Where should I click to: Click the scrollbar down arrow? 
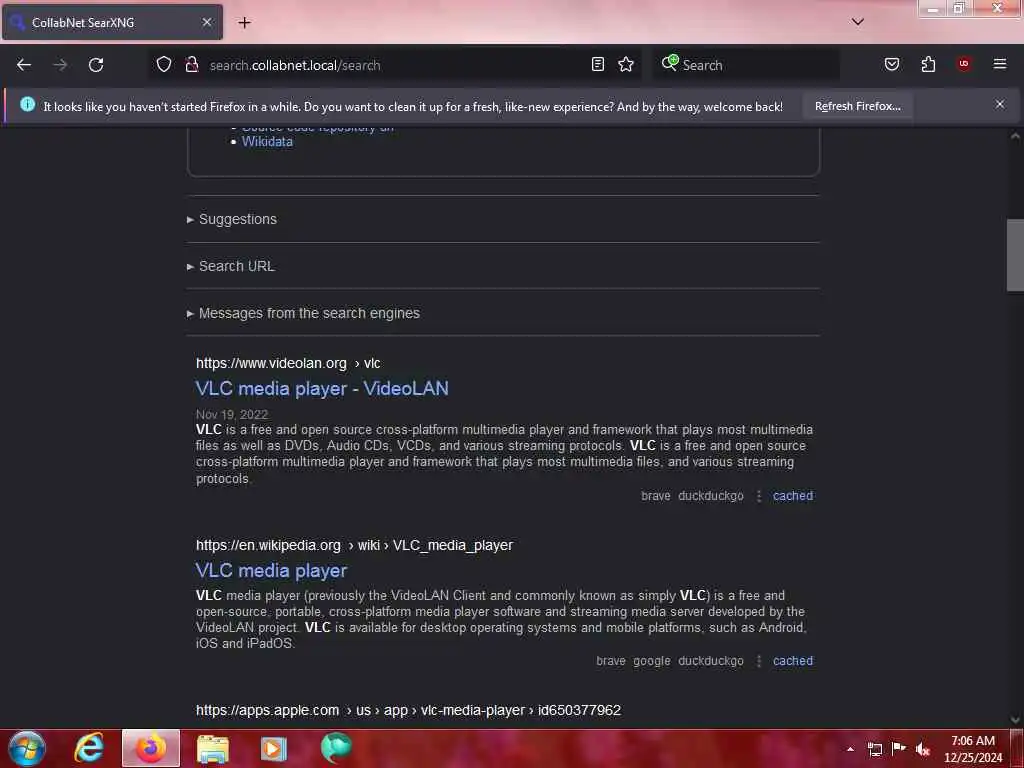point(1016,720)
